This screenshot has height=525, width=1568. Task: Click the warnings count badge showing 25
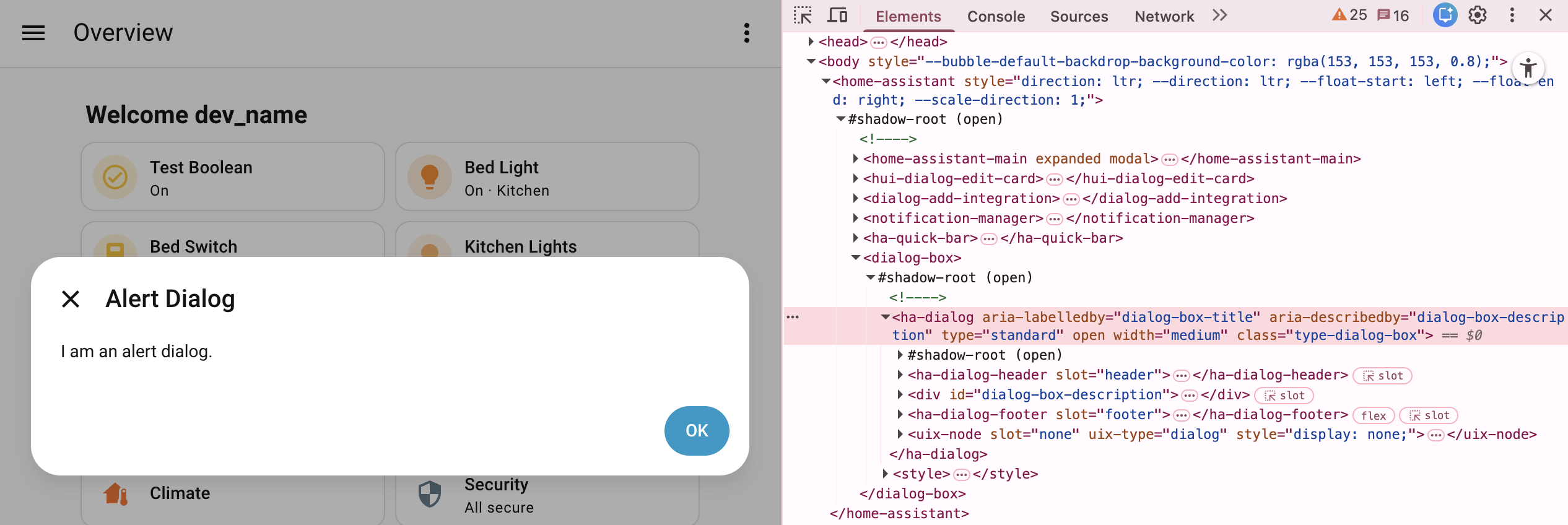pyautogui.click(x=1349, y=15)
